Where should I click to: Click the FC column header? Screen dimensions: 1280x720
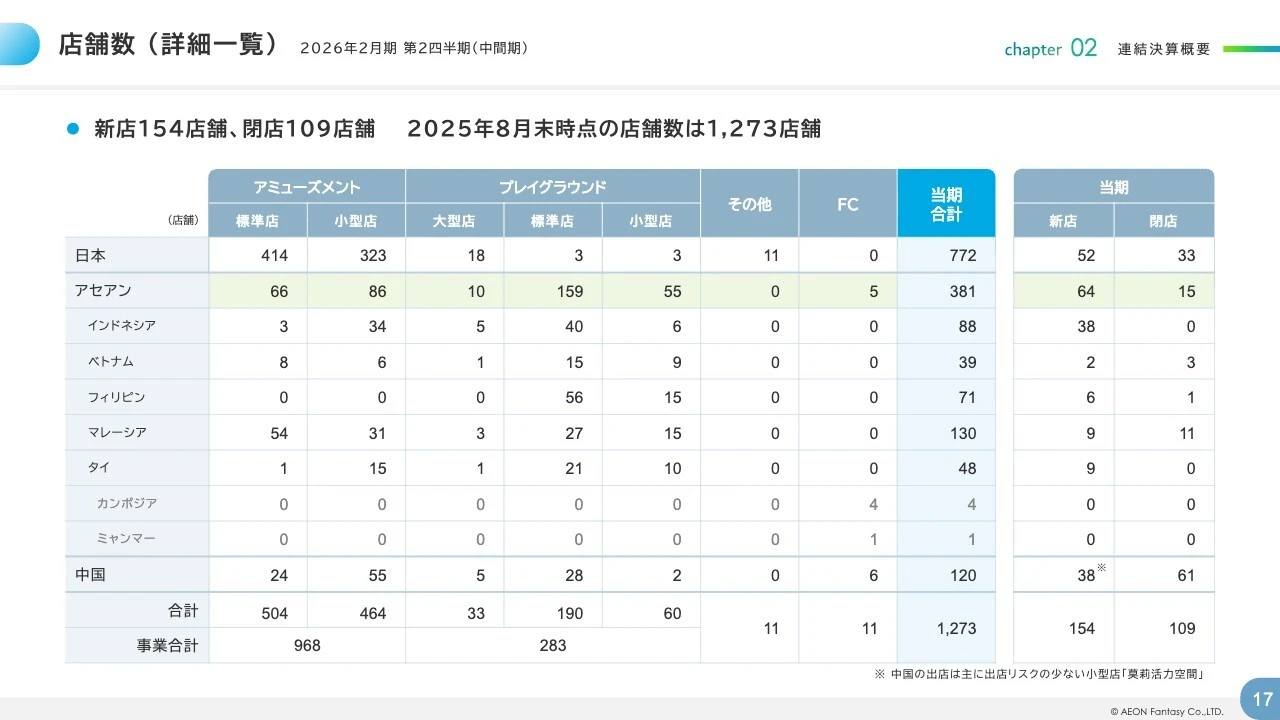pos(848,204)
